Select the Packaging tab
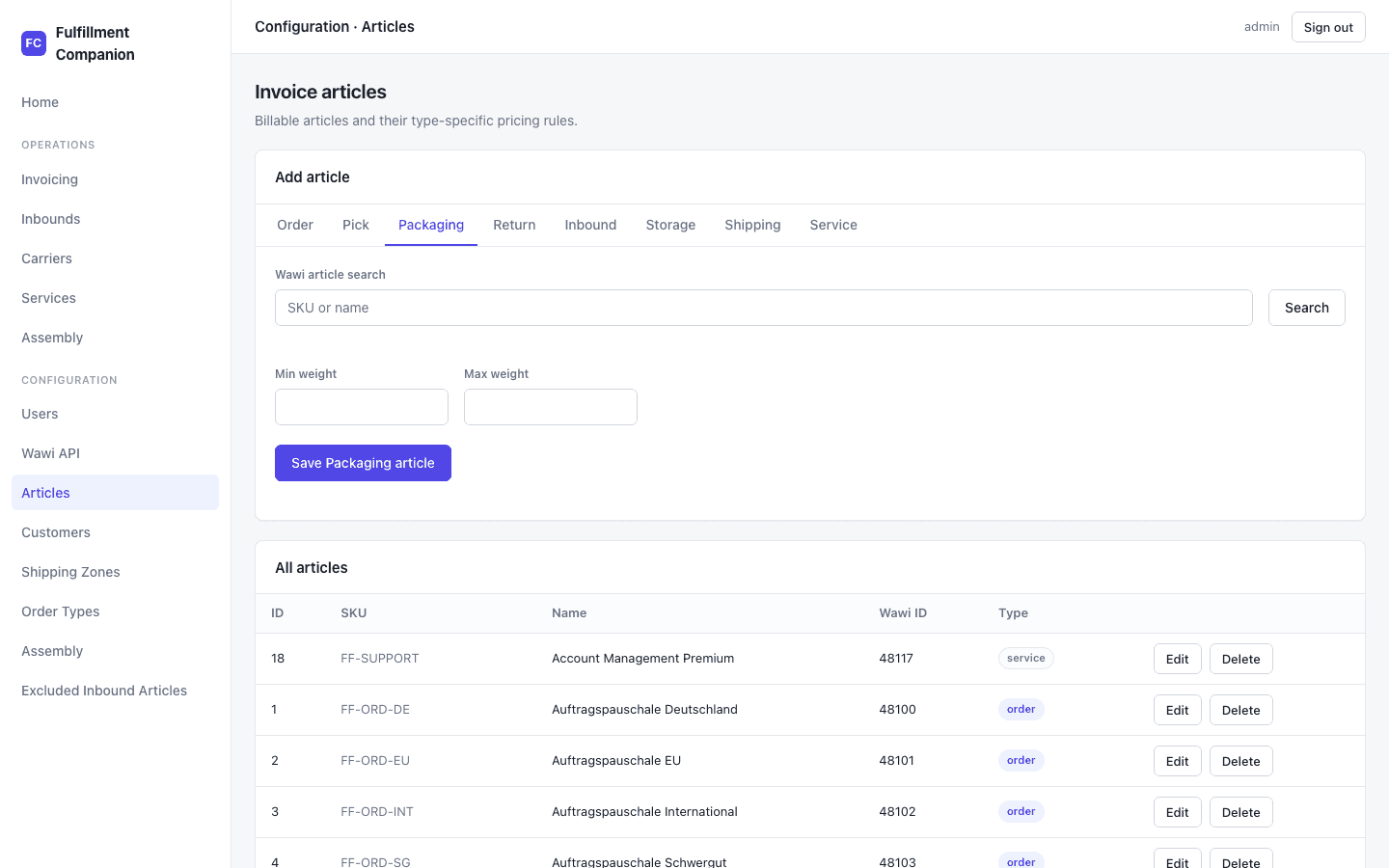The width and height of the screenshot is (1389, 868). pos(431,225)
